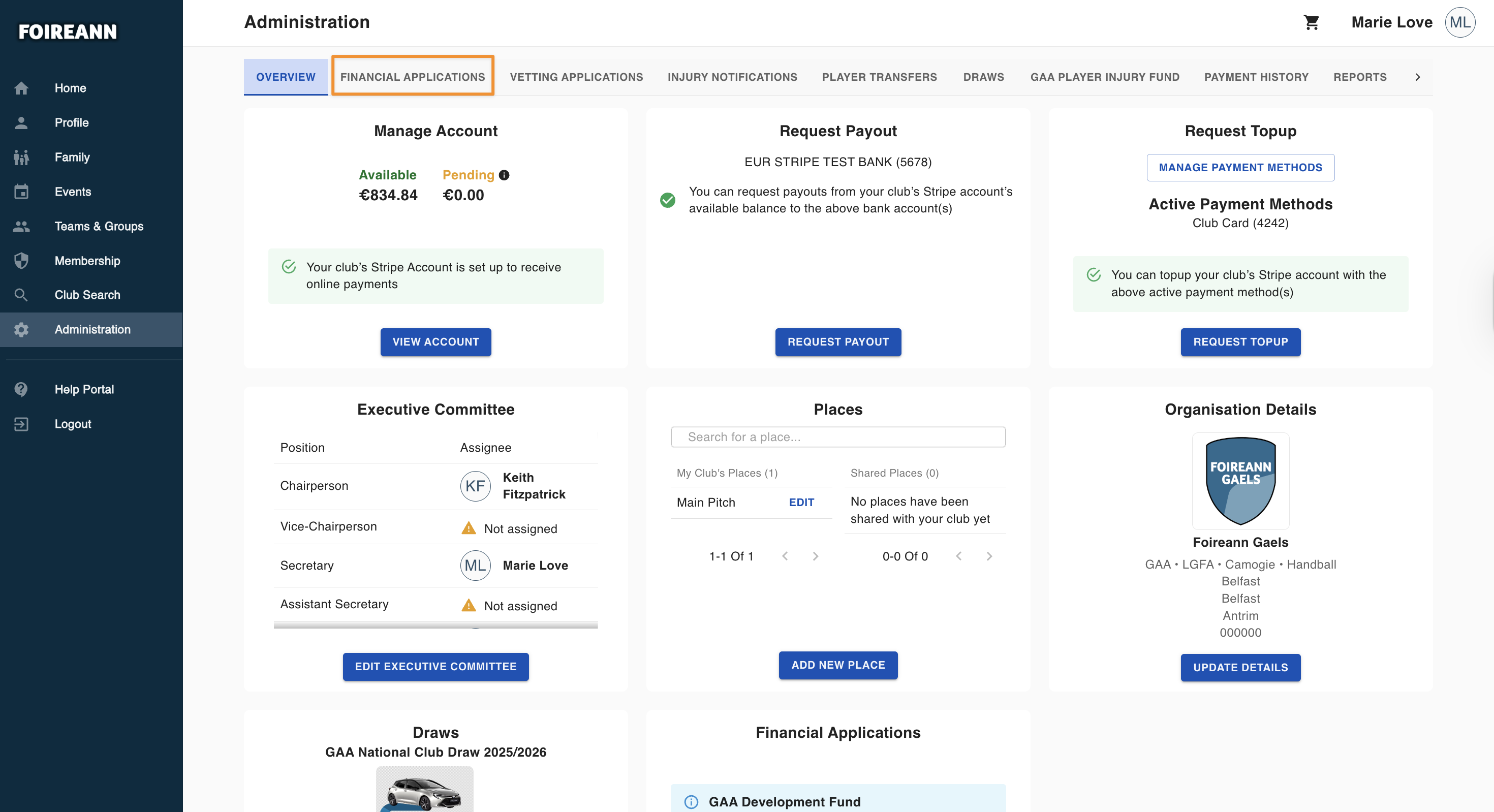Click the Events calendar icon

click(x=21, y=192)
